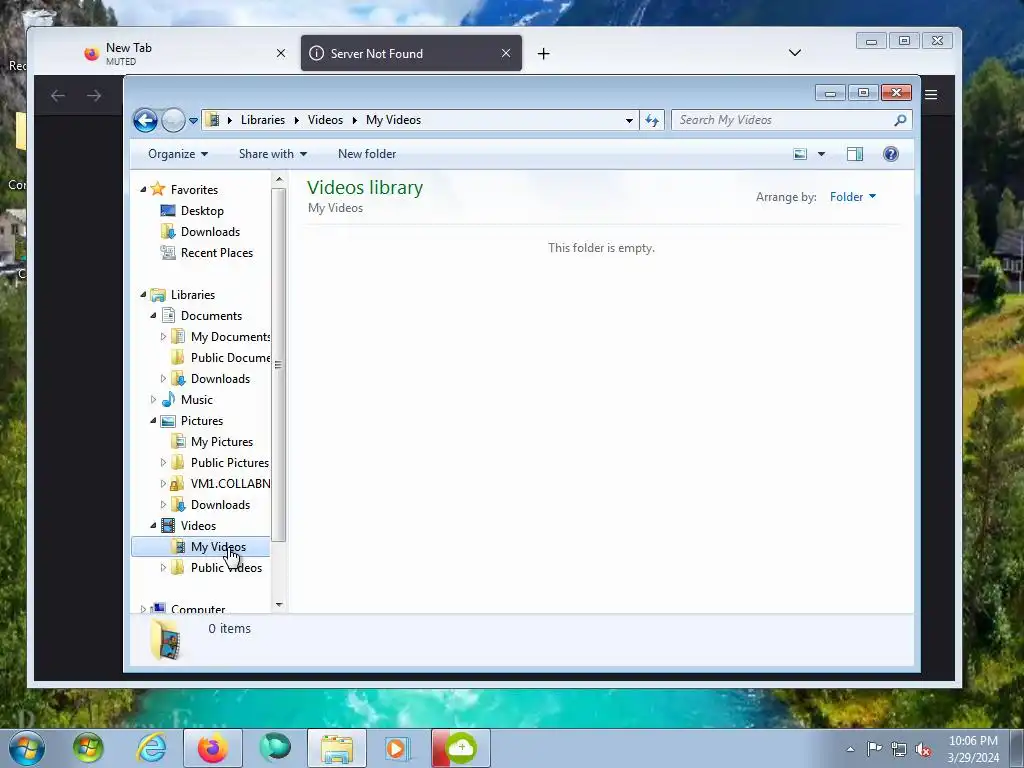Click the blue Help icon
1024x768 pixels.
pyautogui.click(x=891, y=154)
